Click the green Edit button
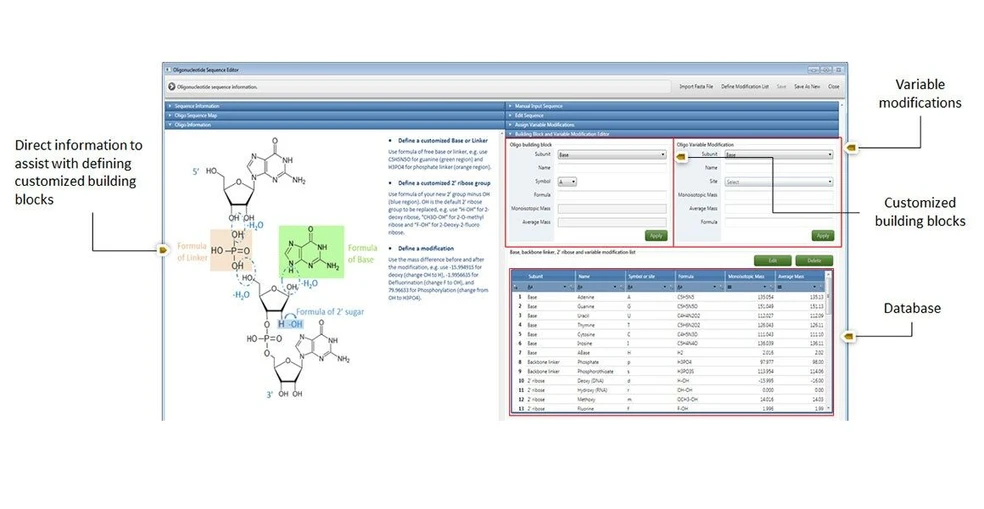The image size is (984, 509). pos(773,260)
